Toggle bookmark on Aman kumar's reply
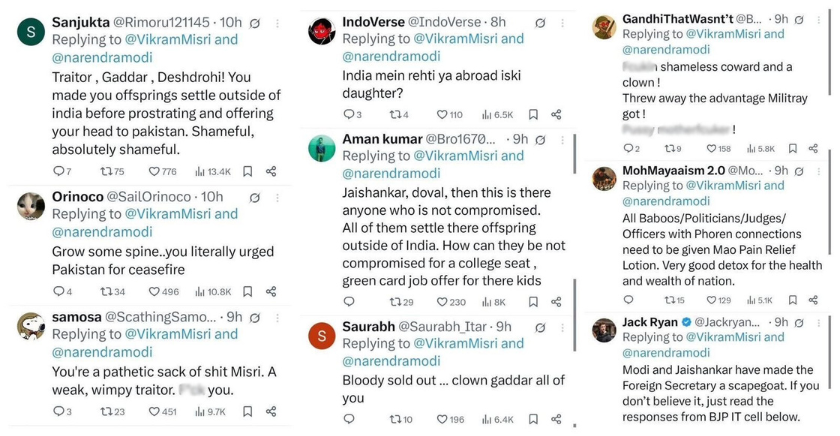Image resolution: width=840 pixels, height=436 pixels. pos(533,301)
